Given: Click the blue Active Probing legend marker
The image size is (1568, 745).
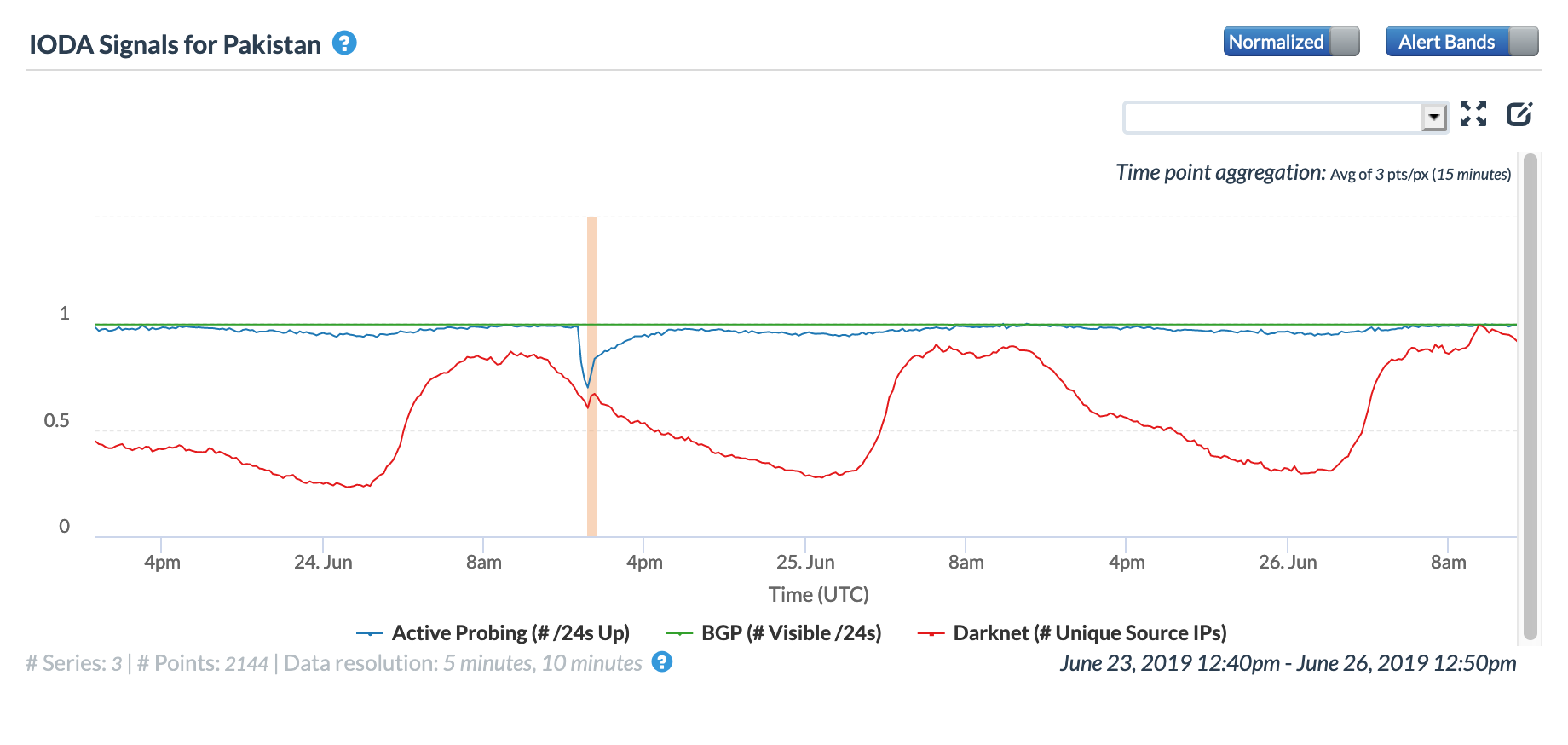Looking at the screenshot, I should pos(370,633).
